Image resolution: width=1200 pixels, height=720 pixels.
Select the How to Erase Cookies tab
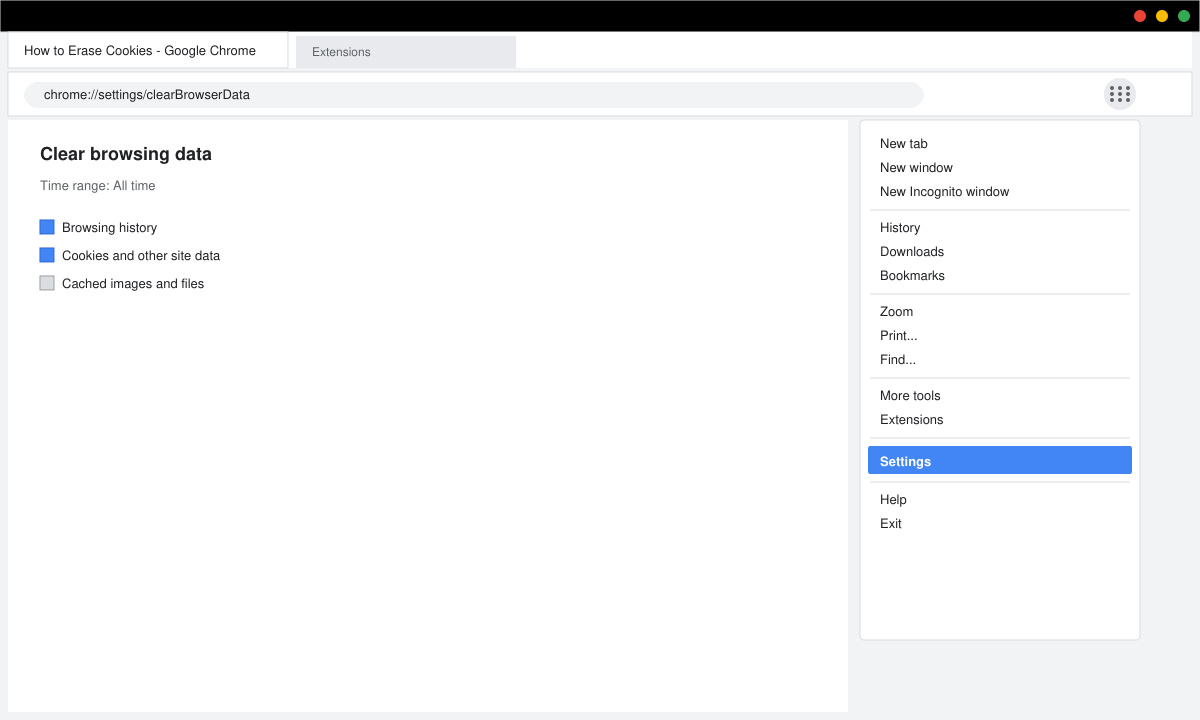coord(148,50)
